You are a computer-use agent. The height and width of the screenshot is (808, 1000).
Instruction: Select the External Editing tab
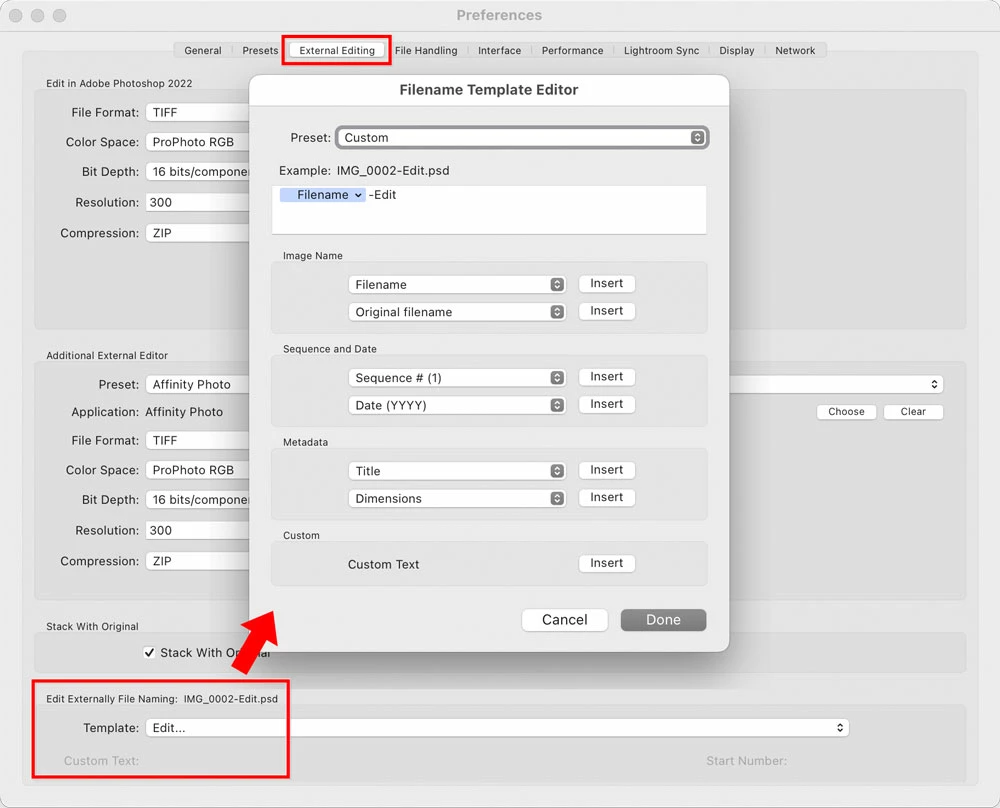[x=337, y=50]
